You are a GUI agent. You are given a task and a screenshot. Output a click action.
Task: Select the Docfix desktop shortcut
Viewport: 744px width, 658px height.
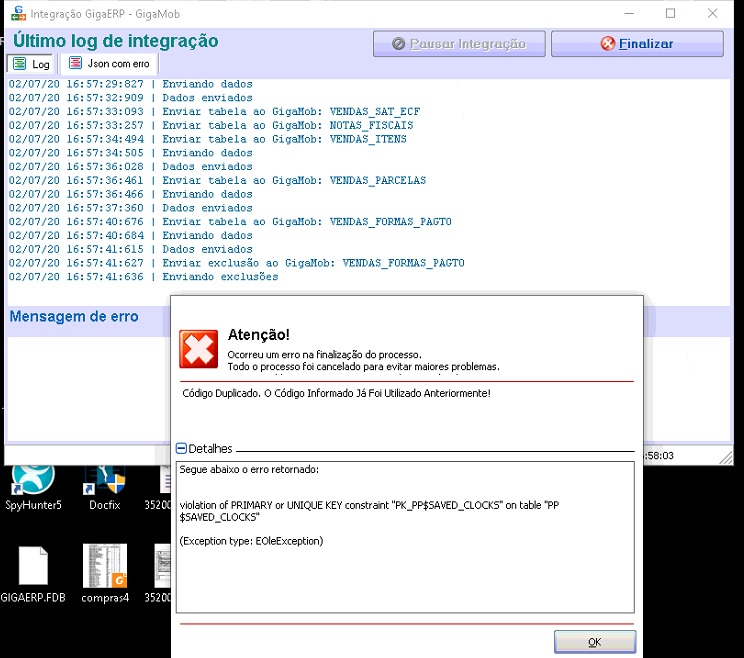104,484
